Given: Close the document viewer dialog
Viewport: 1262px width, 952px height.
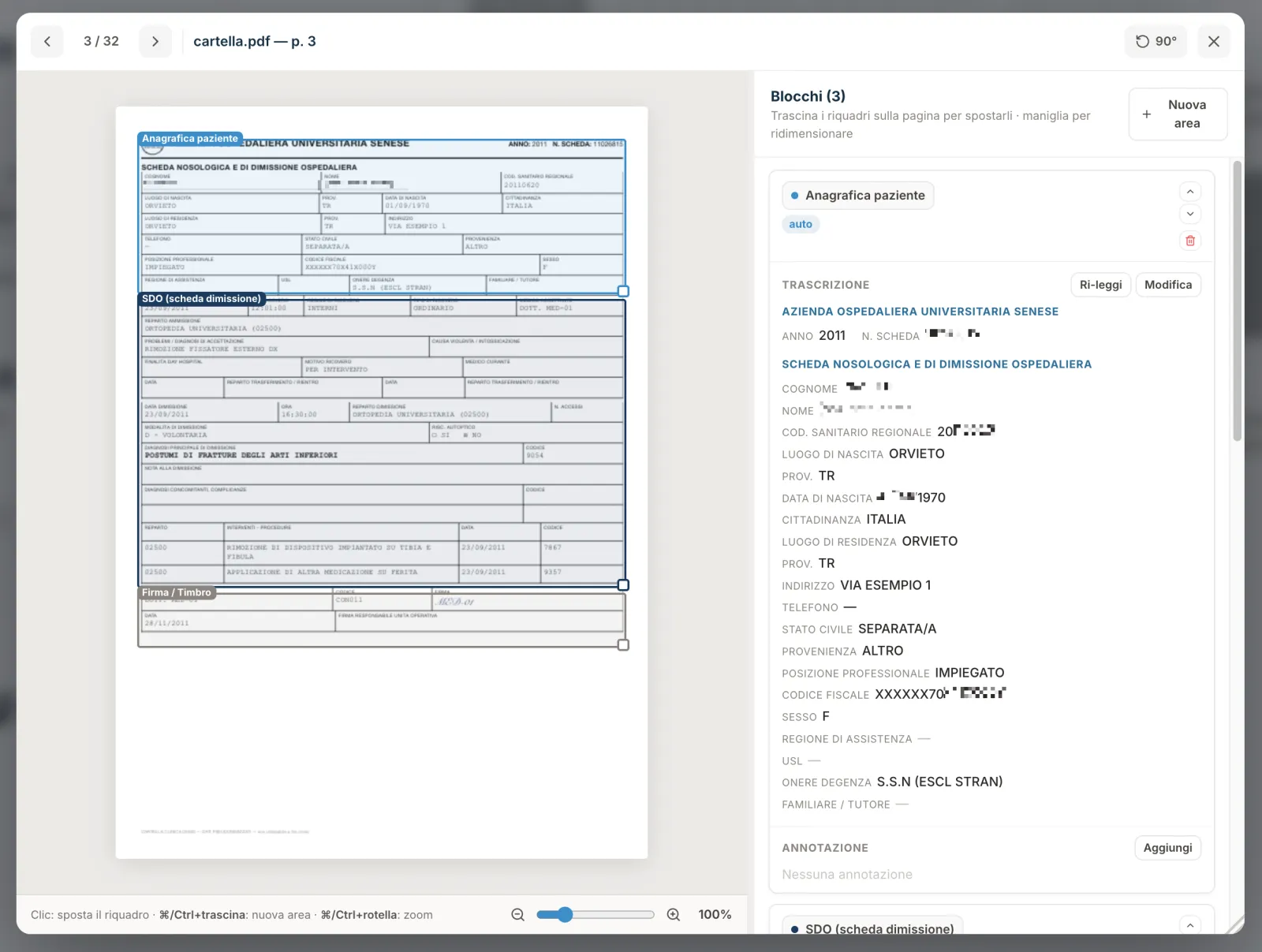Looking at the screenshot, I should point(1213,41).
